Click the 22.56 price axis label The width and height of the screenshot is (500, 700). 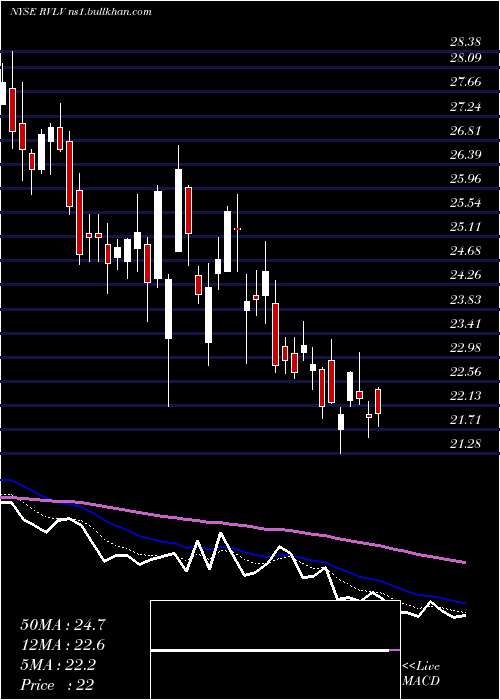tap(466, 372)
